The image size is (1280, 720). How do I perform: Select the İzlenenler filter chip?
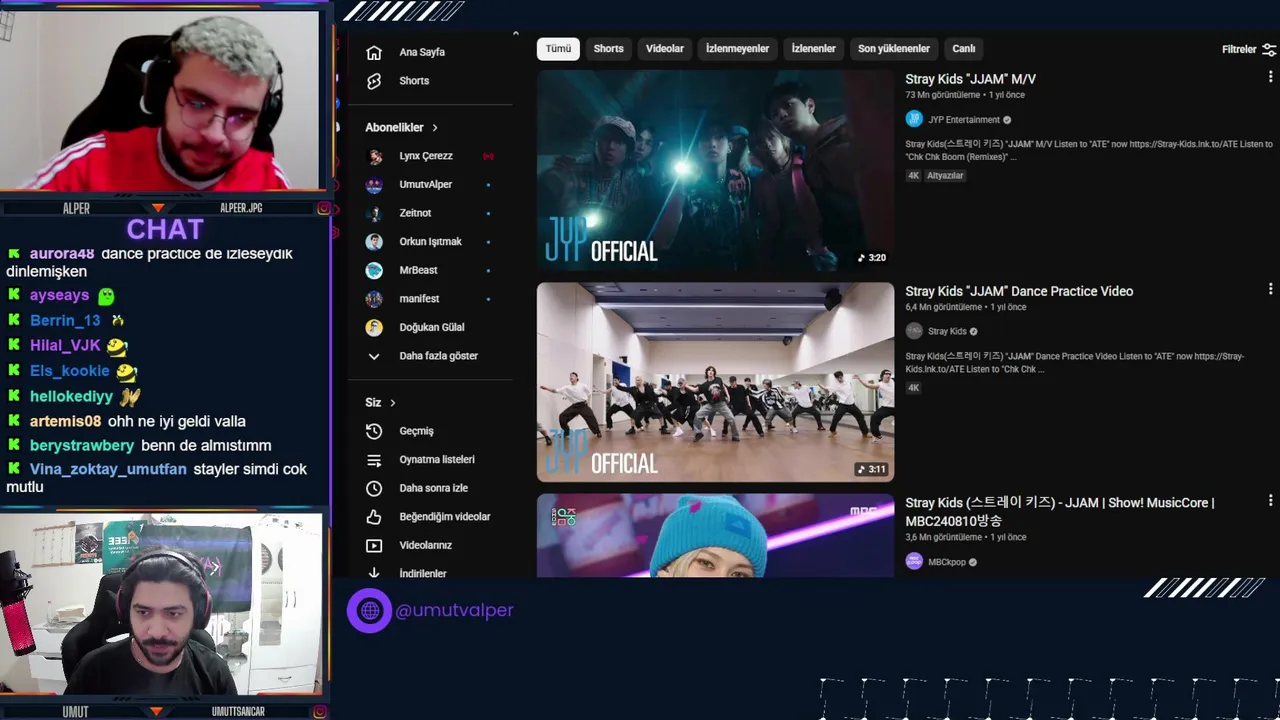coord(813,49)
